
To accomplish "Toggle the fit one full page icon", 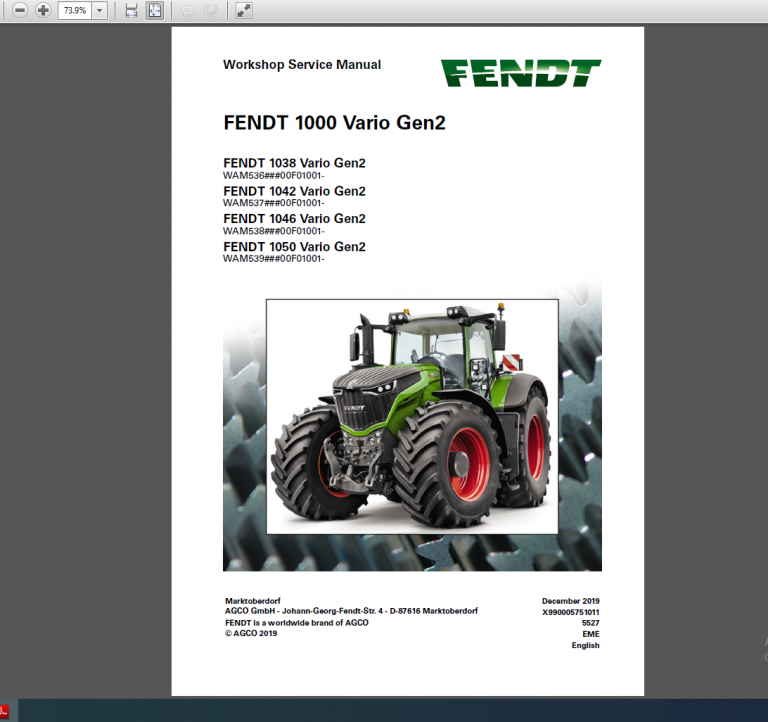I will click(x=155, y=10).
